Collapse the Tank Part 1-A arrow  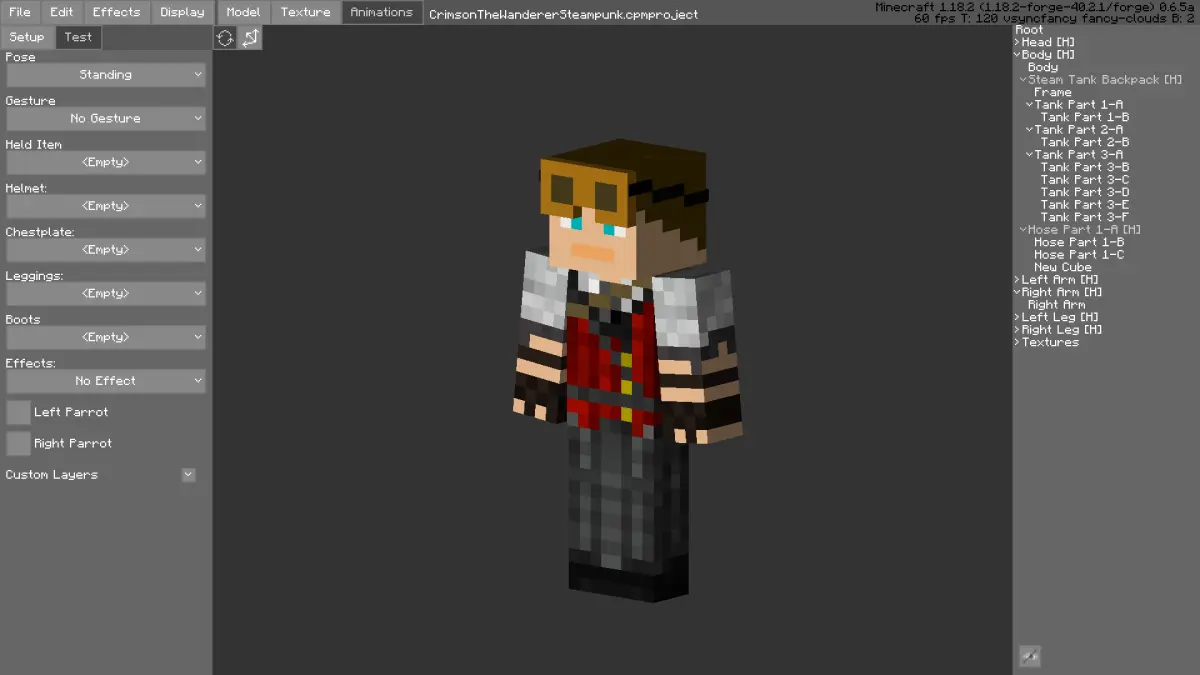pos(1029,105)
